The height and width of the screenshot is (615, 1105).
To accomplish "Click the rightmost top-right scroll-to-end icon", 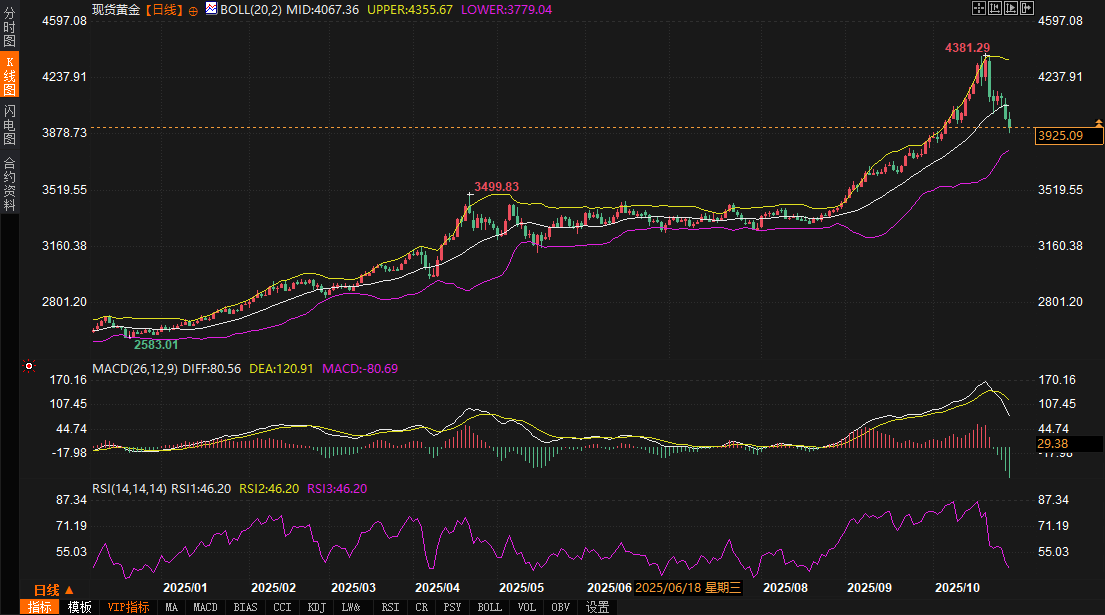I will (1027, 8).
